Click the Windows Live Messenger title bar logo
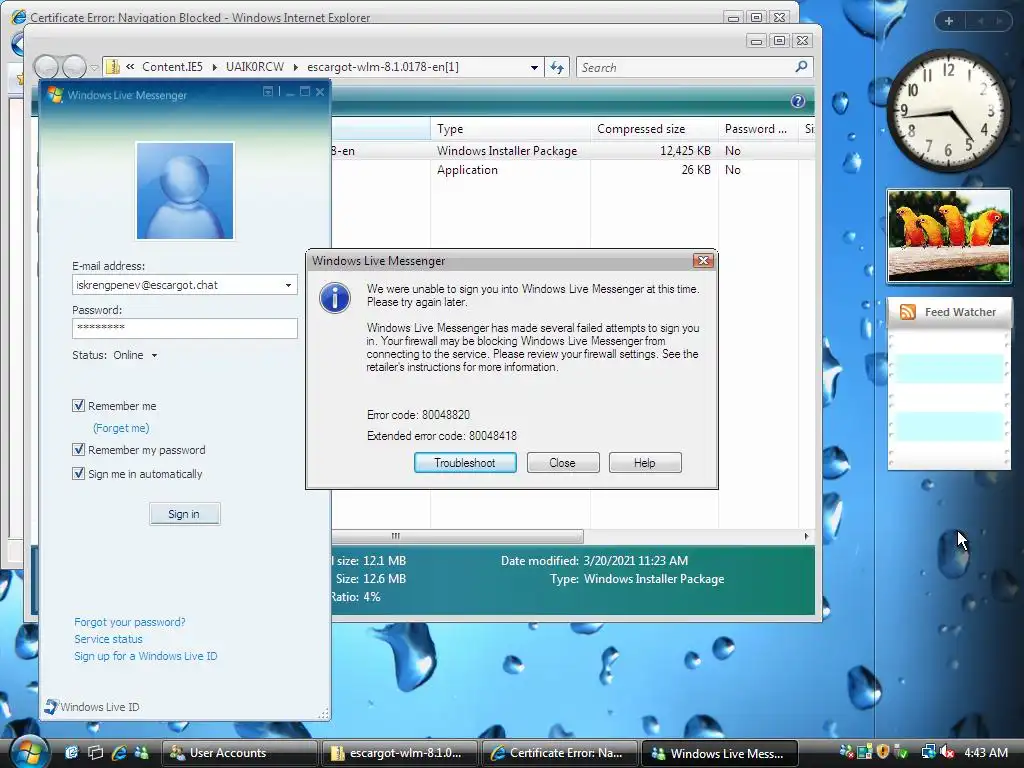This screenshot has width=1024, height=768. 56,95
